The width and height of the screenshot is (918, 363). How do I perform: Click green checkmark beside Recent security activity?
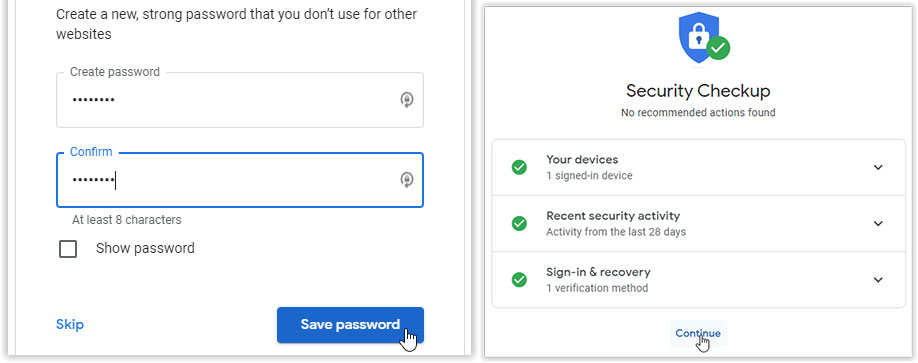[x=519, y=224]
